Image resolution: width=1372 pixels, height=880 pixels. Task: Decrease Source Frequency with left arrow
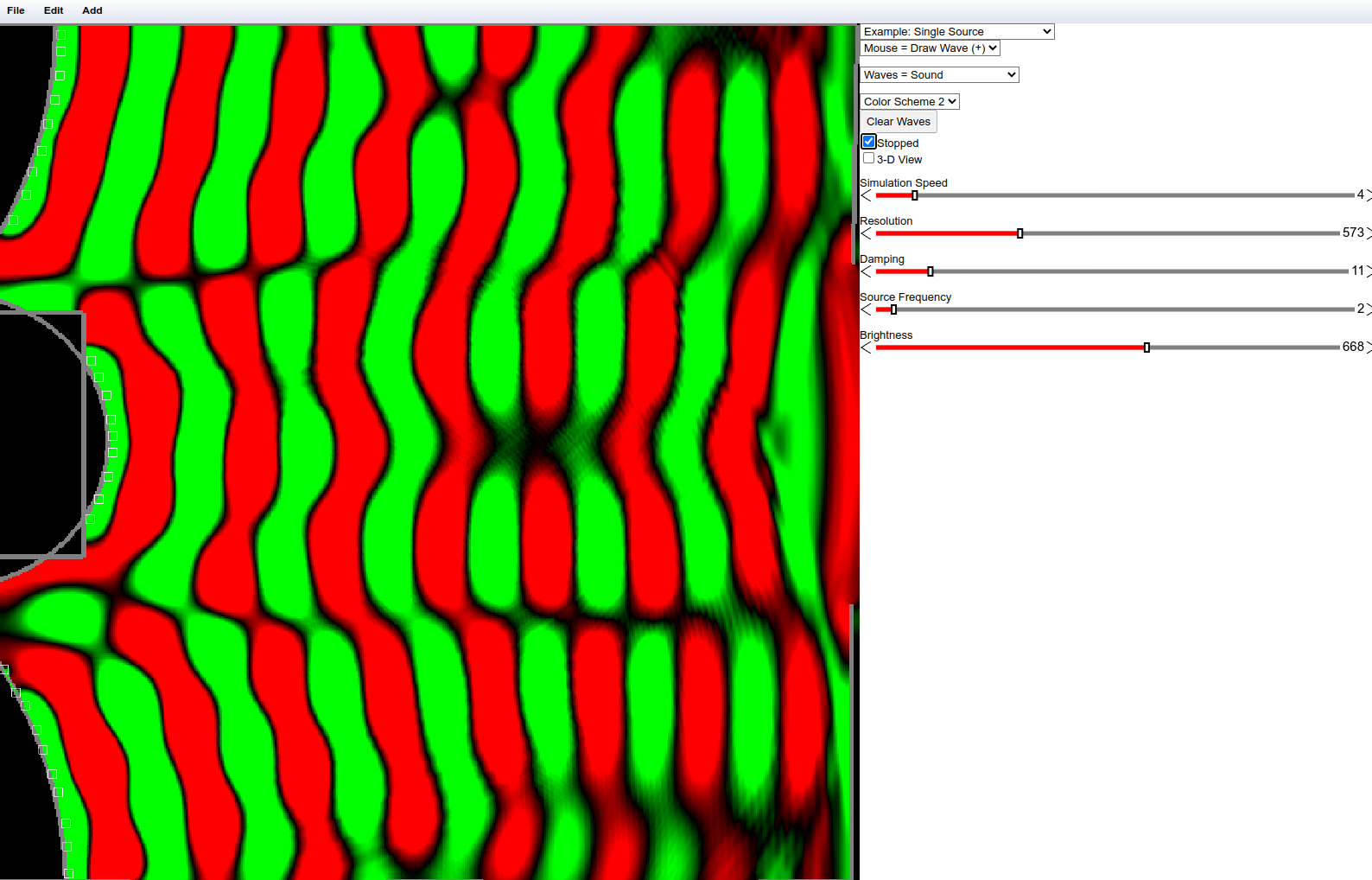pos(866,309)
